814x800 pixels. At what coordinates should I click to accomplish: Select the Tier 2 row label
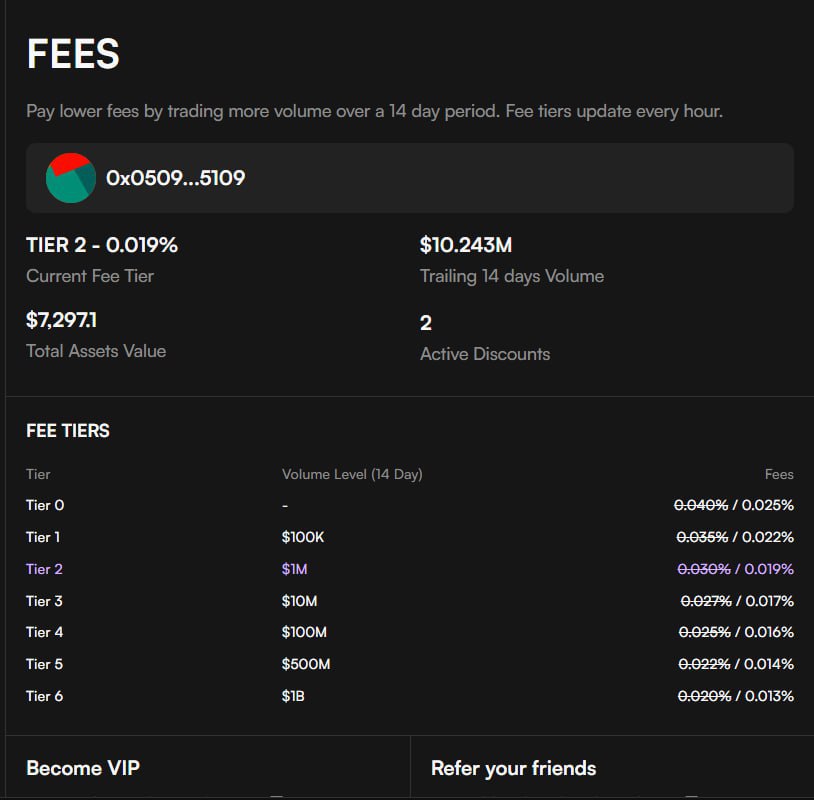point(44,569)
